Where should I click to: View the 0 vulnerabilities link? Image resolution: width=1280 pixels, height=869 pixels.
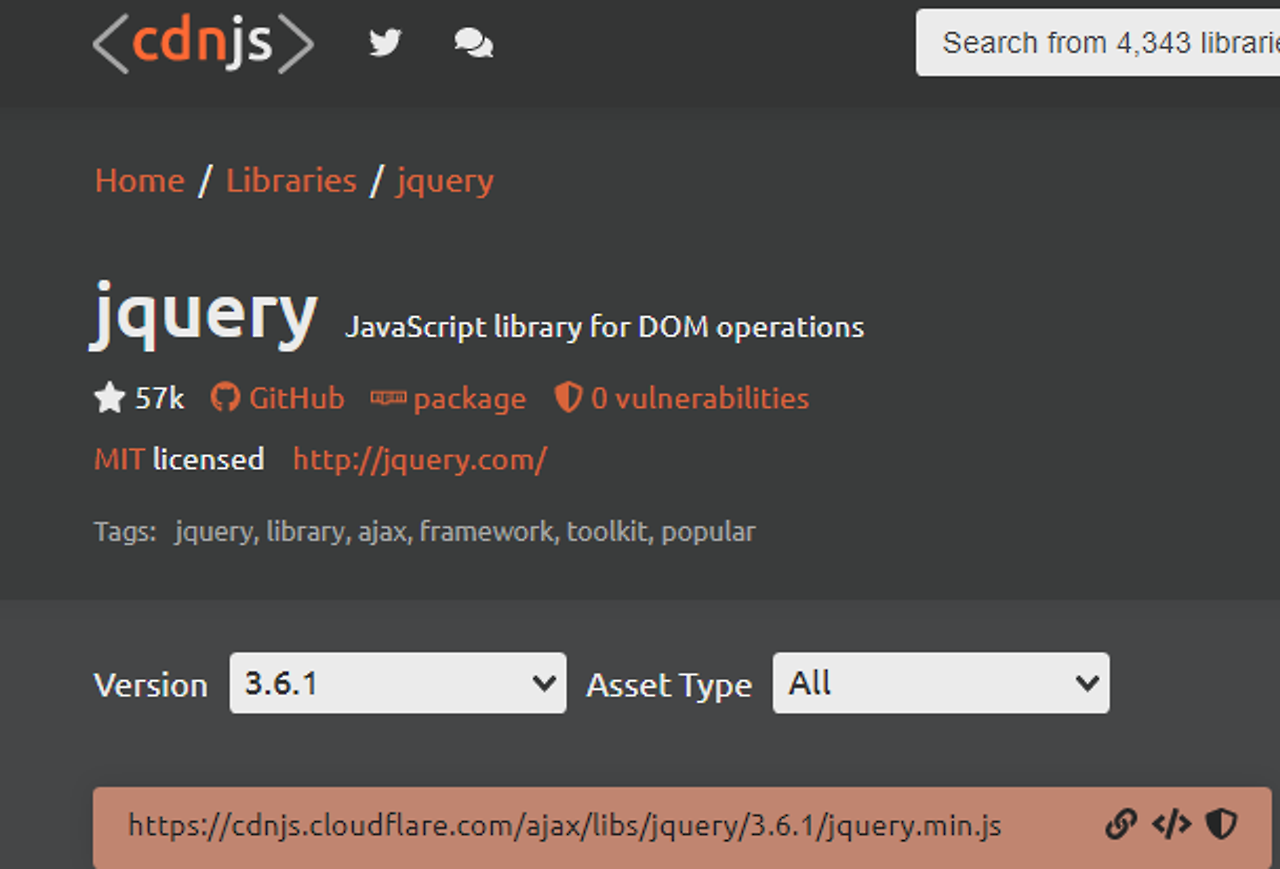pyautogui.click(x=700, y=398)
